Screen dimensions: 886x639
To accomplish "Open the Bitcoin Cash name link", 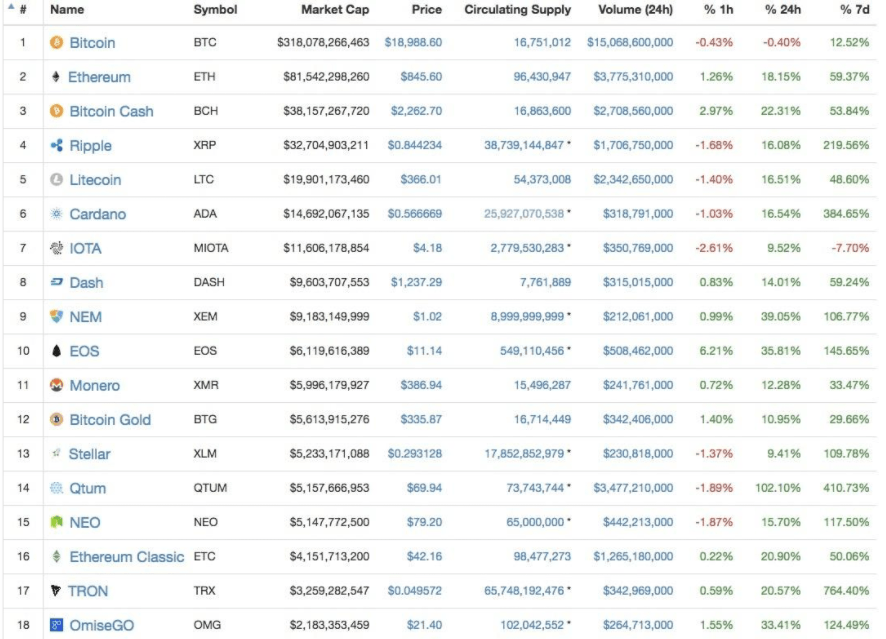I will point(111,111).
